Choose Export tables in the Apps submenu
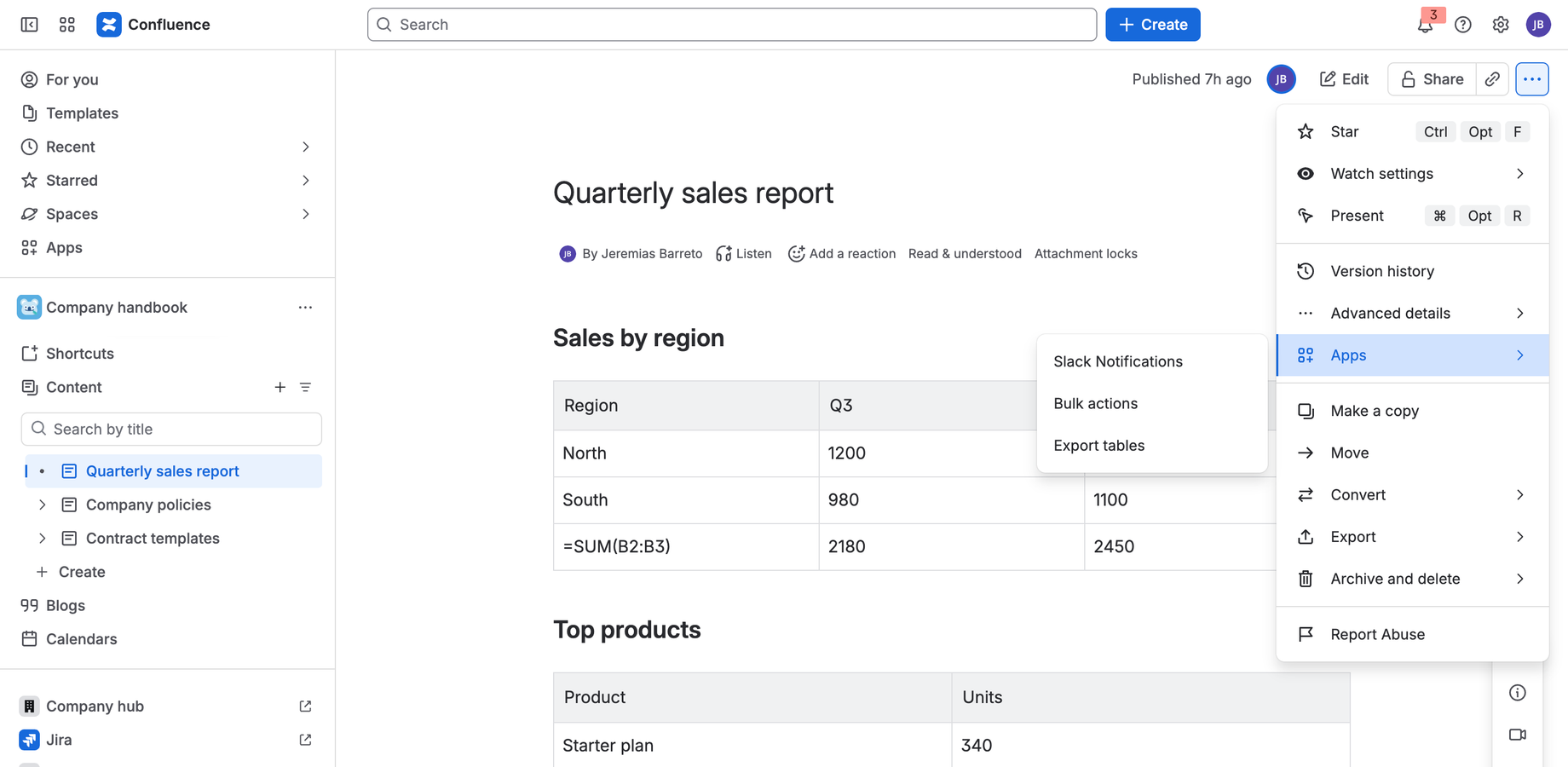The height and width of the screenshot is (767, 1568). pos(1152,446)
